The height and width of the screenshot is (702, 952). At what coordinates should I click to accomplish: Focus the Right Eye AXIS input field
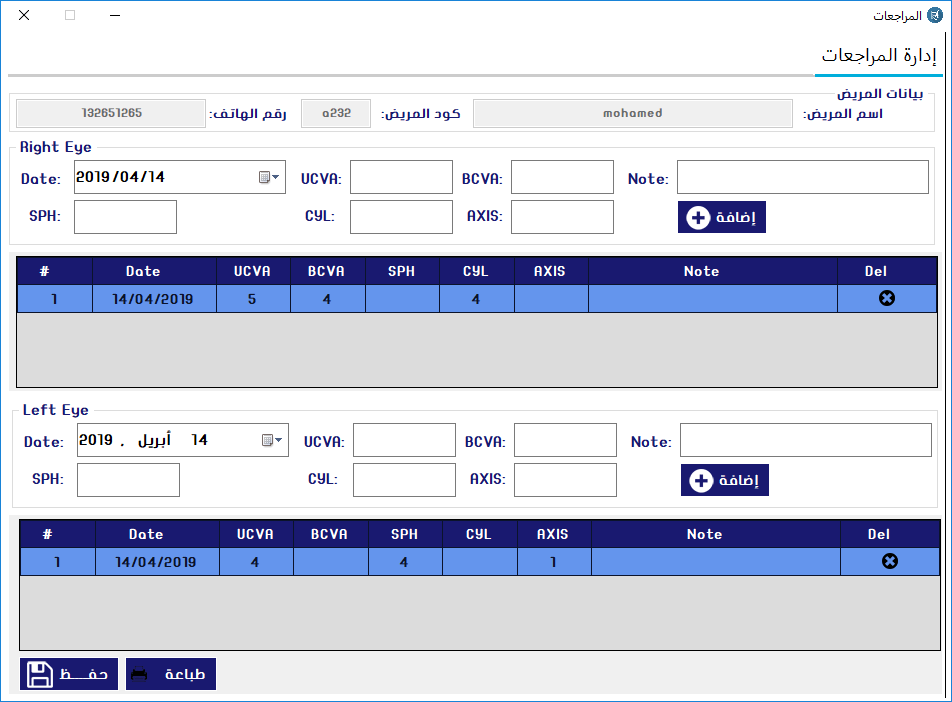coord(562,217)
